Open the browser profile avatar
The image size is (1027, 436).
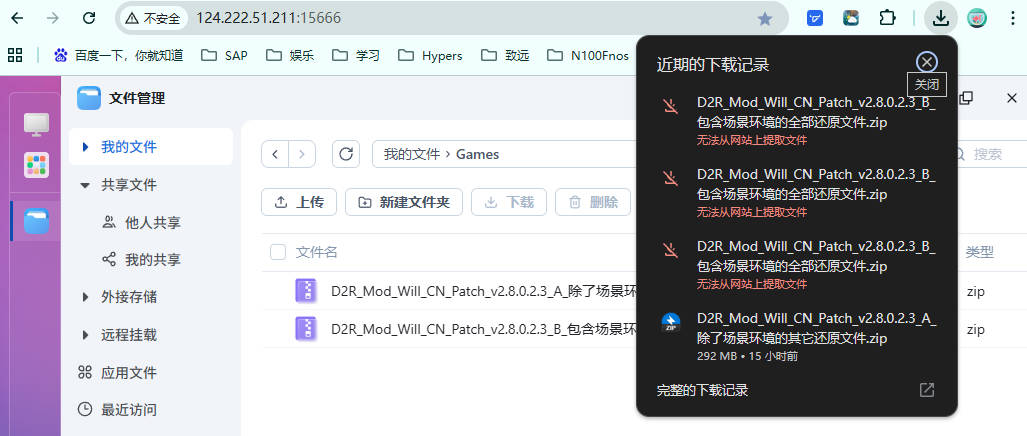(977, 18)
